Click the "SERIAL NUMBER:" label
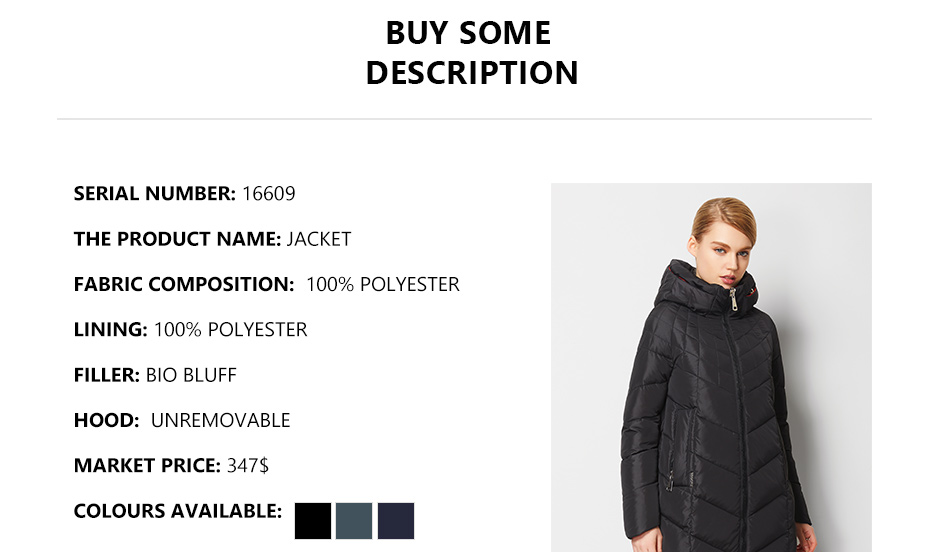 [x=154, y=194]
